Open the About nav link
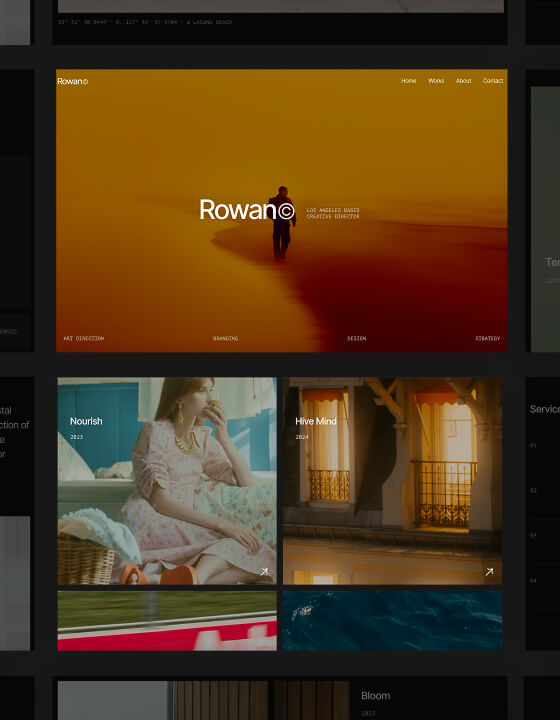Viewport: 560px width, 720px height. 464,81
